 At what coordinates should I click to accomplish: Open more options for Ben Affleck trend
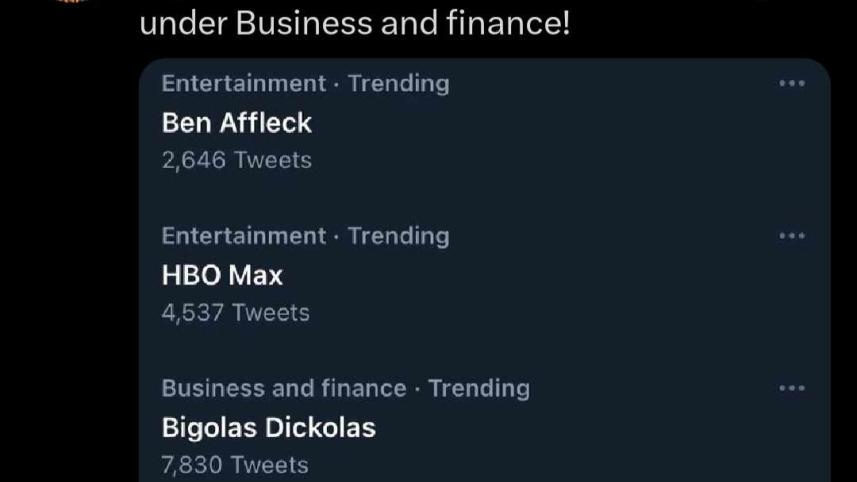(791, 84)
